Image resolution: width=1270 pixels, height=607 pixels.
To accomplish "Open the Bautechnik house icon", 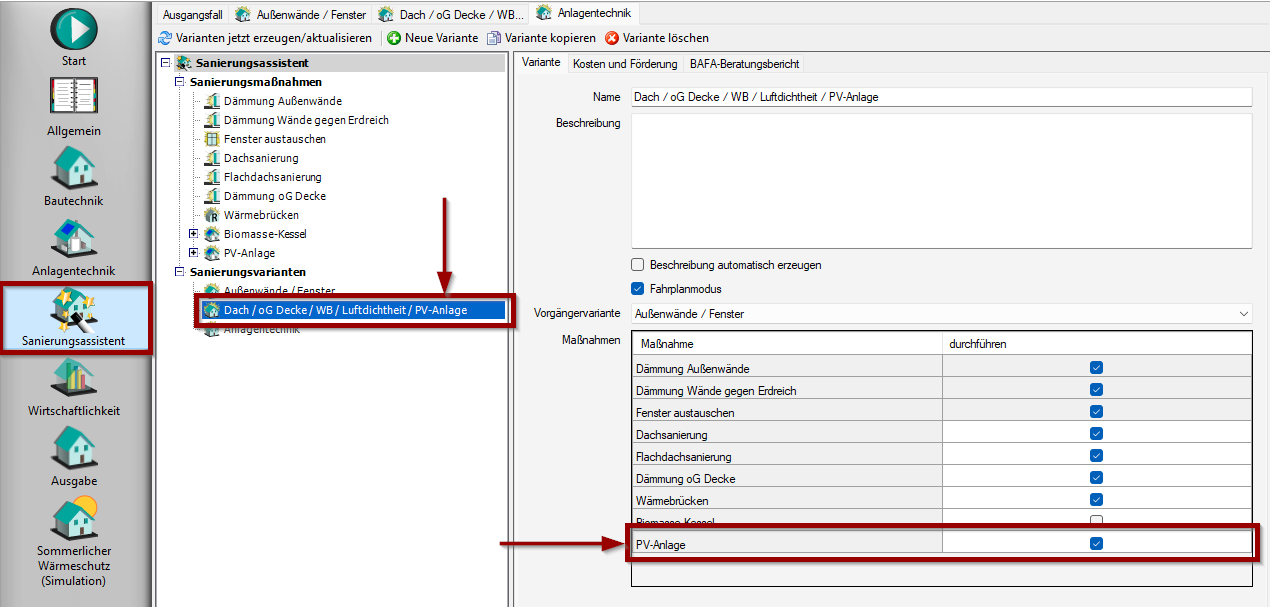I will pos(74,168).
